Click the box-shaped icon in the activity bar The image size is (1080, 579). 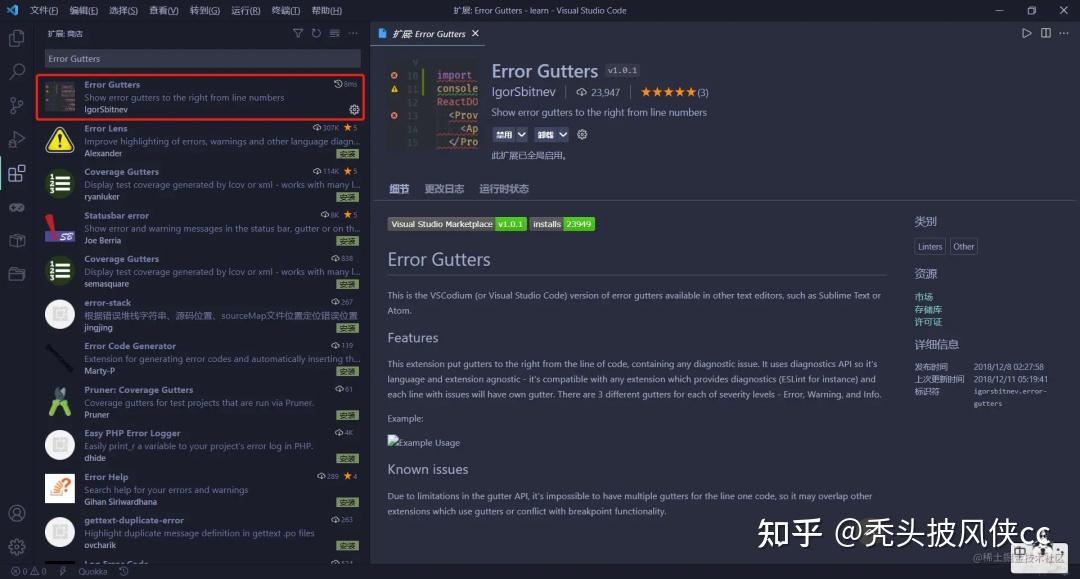(17, 240)
